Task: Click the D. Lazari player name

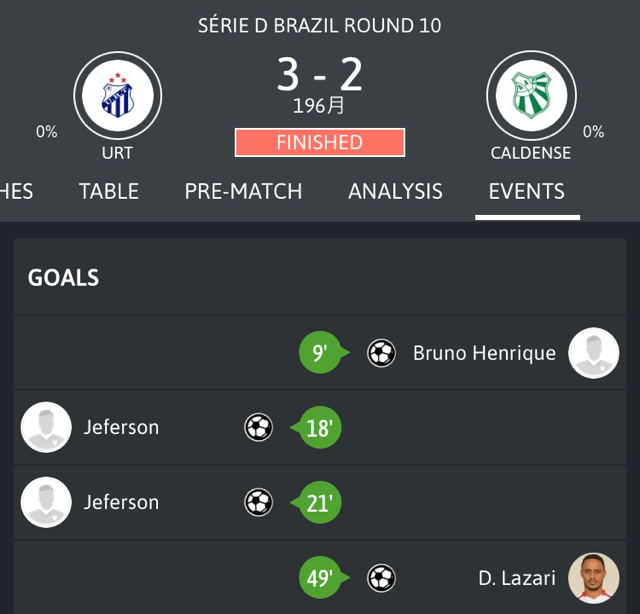Action: coord(517,577)
